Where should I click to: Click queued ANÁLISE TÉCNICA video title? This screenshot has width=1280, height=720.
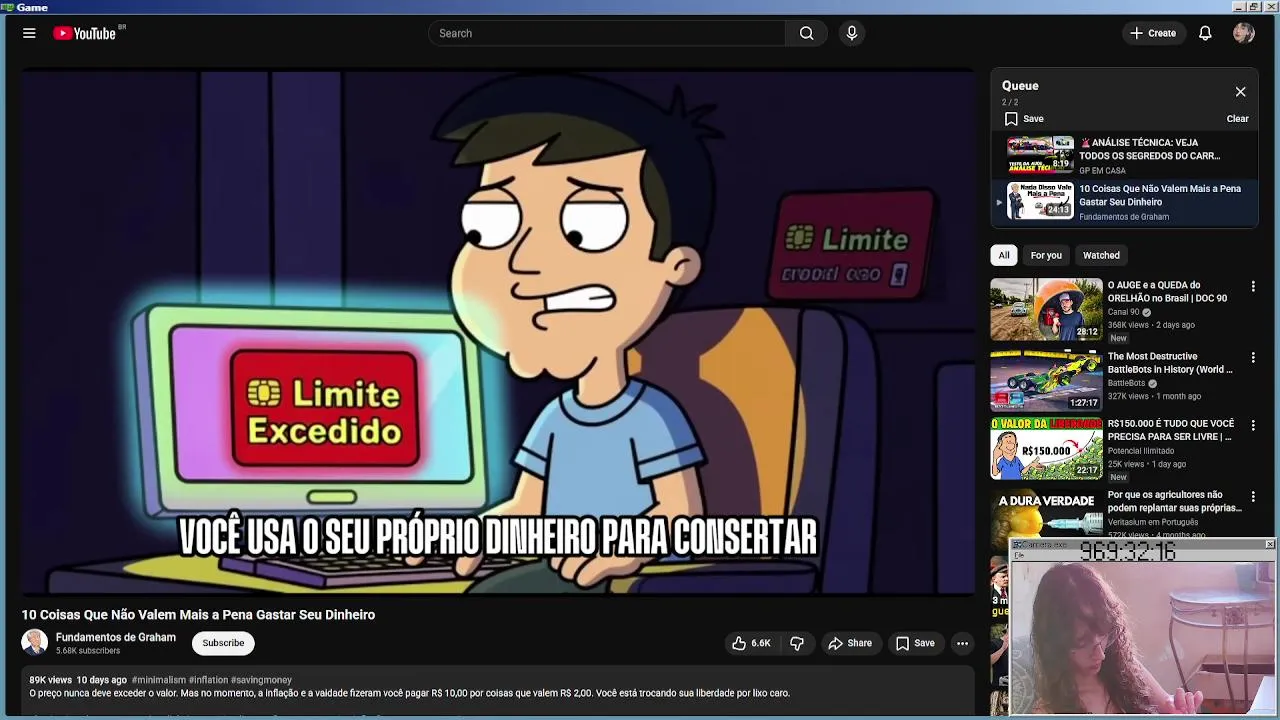[x=1150, y=149]
